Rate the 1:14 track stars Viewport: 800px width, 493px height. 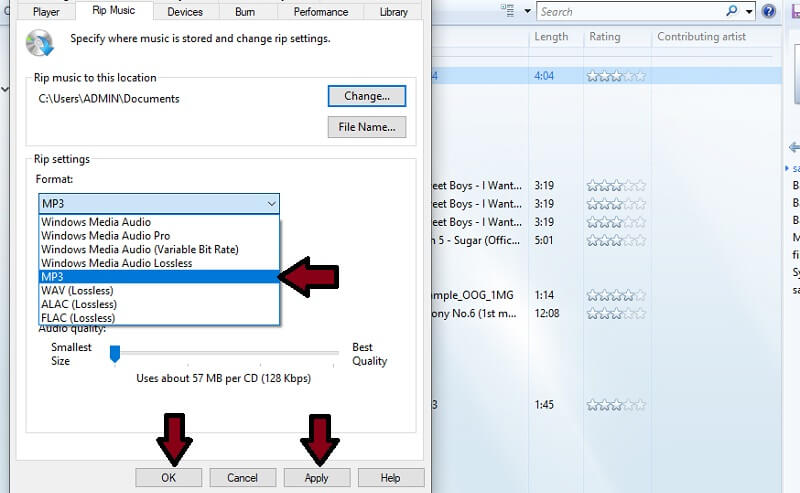click(x=616, y=295)
